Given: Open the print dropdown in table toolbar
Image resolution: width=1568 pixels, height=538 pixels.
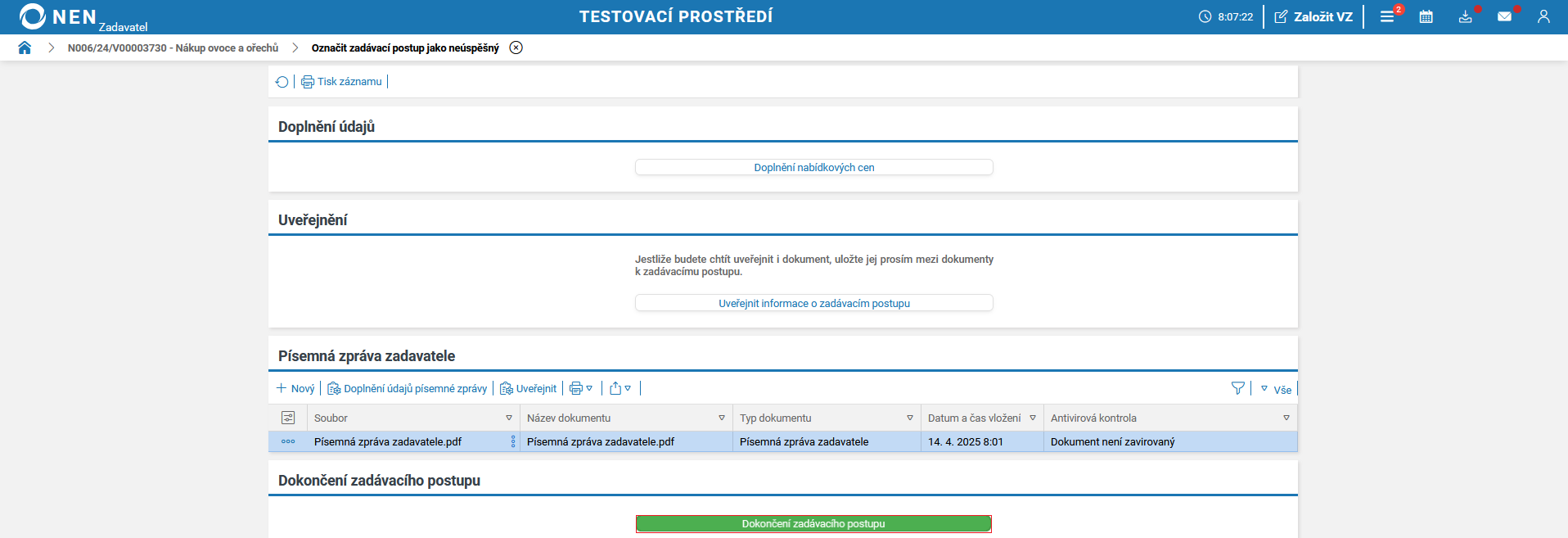Looking at the screenshot, I should click(x=581, y=388).
